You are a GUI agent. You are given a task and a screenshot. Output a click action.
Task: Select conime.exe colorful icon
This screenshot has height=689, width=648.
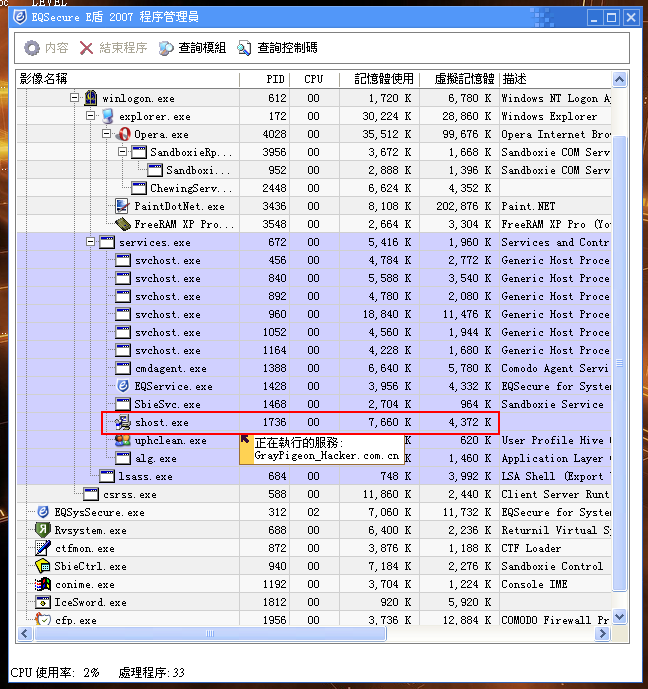click(x=43, y=584)
